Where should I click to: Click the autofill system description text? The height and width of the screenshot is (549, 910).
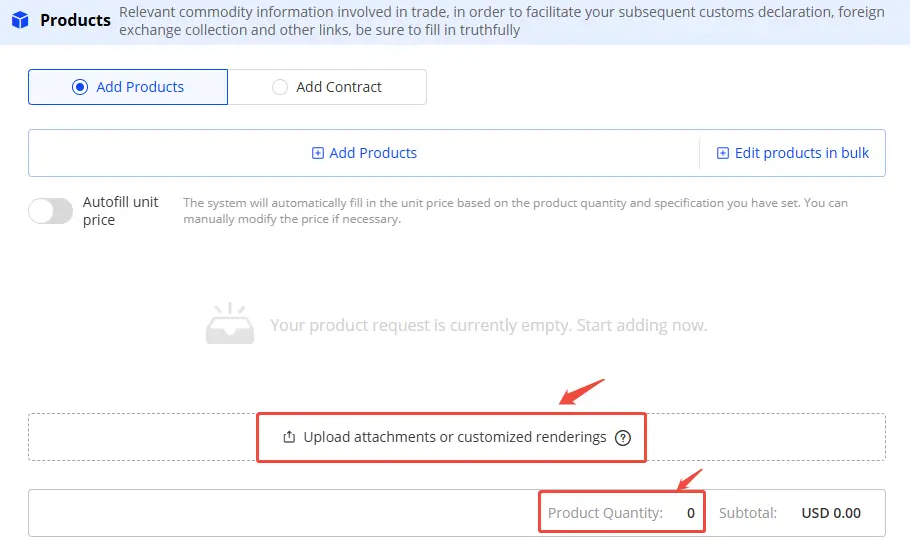515,211
